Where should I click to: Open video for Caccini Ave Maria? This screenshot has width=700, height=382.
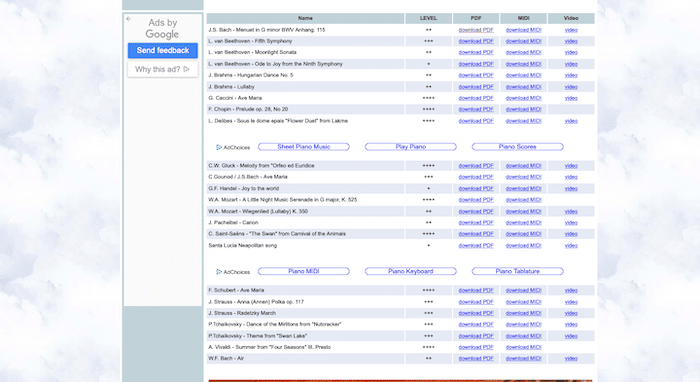(x=571, y=98)
